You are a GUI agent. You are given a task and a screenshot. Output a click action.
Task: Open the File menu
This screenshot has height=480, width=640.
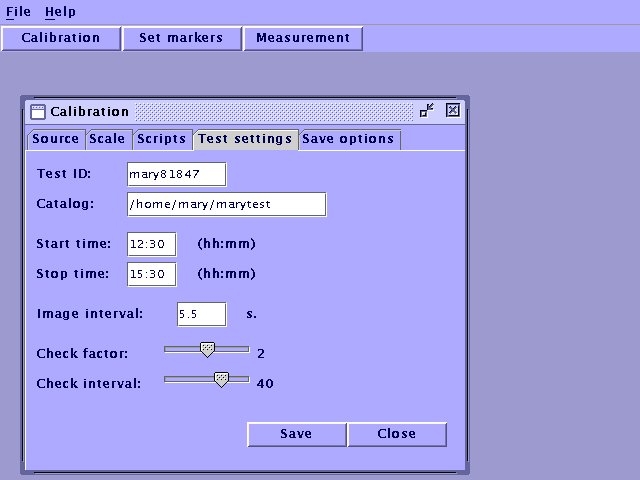coord(18,12)
